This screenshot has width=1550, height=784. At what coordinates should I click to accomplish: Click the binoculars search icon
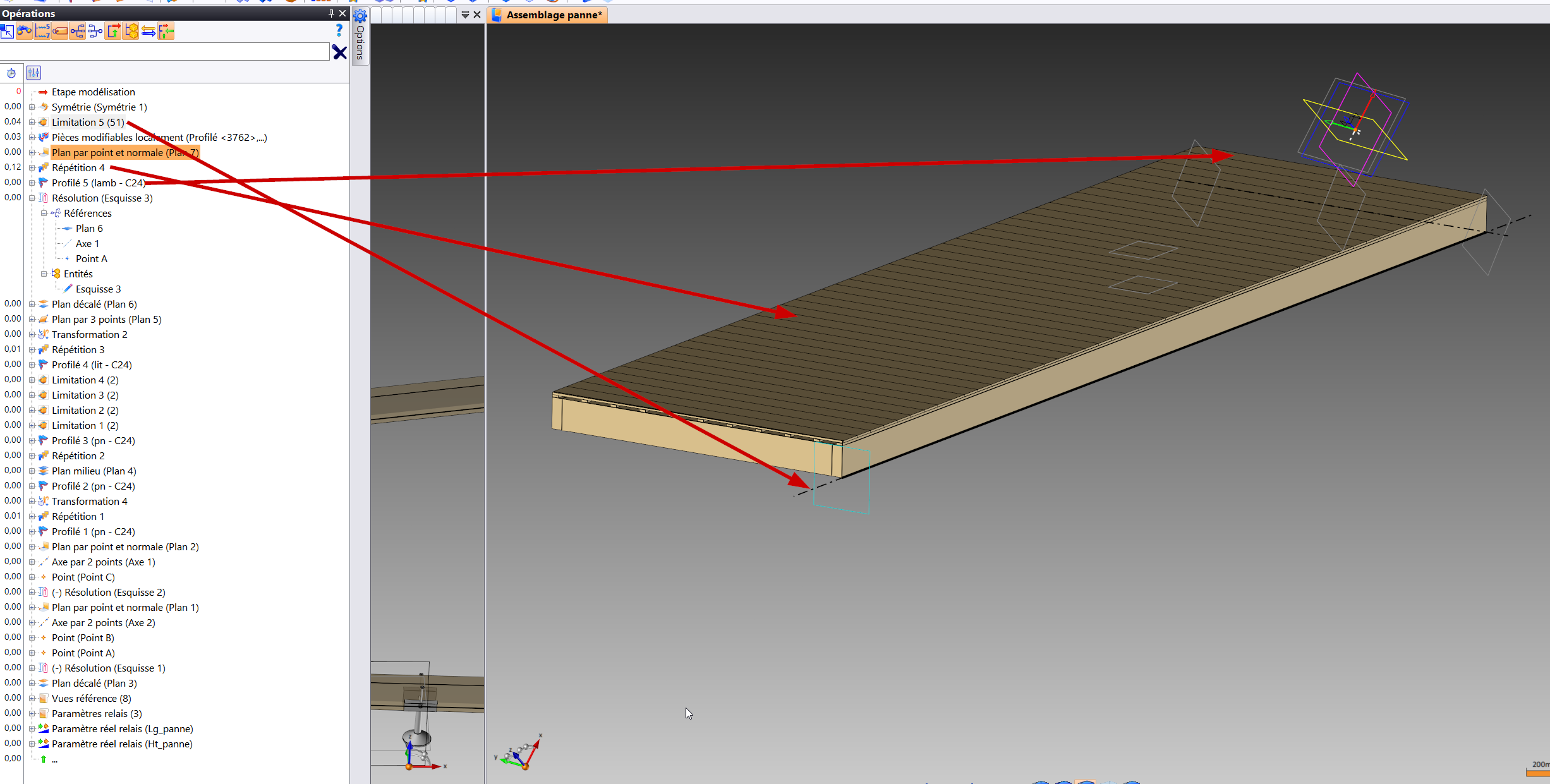pos(25,31)
